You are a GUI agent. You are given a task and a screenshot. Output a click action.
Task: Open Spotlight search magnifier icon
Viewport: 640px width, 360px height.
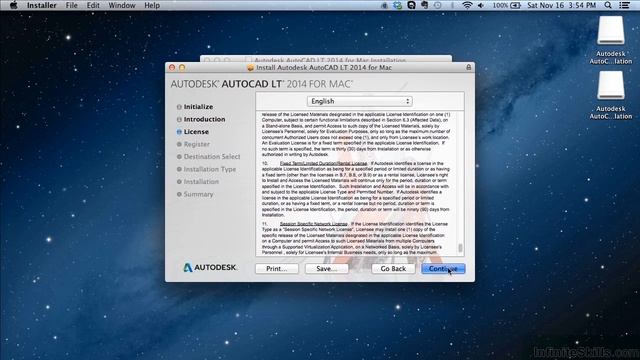[608, 5]
